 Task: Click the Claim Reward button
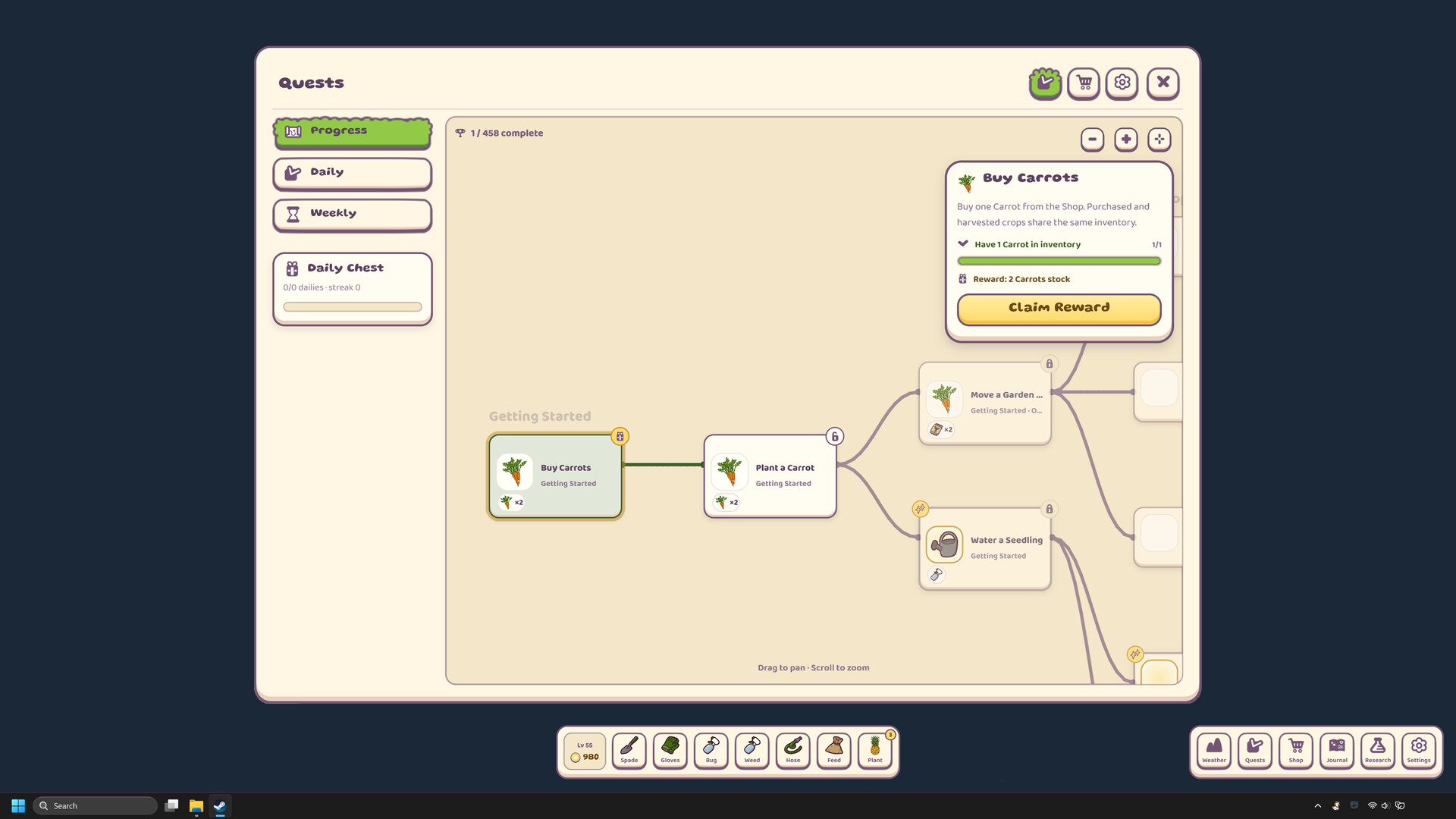click(x=1059, y=309)
